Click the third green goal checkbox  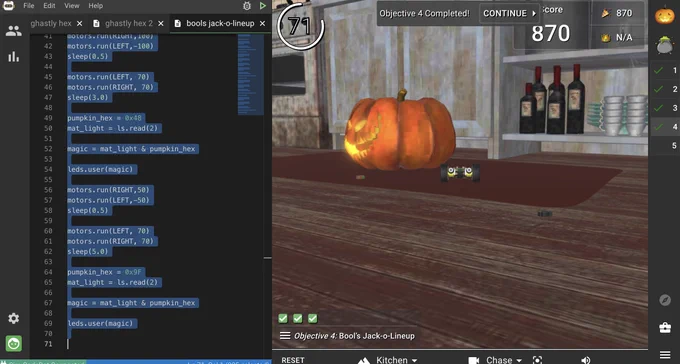click(312, 318)
